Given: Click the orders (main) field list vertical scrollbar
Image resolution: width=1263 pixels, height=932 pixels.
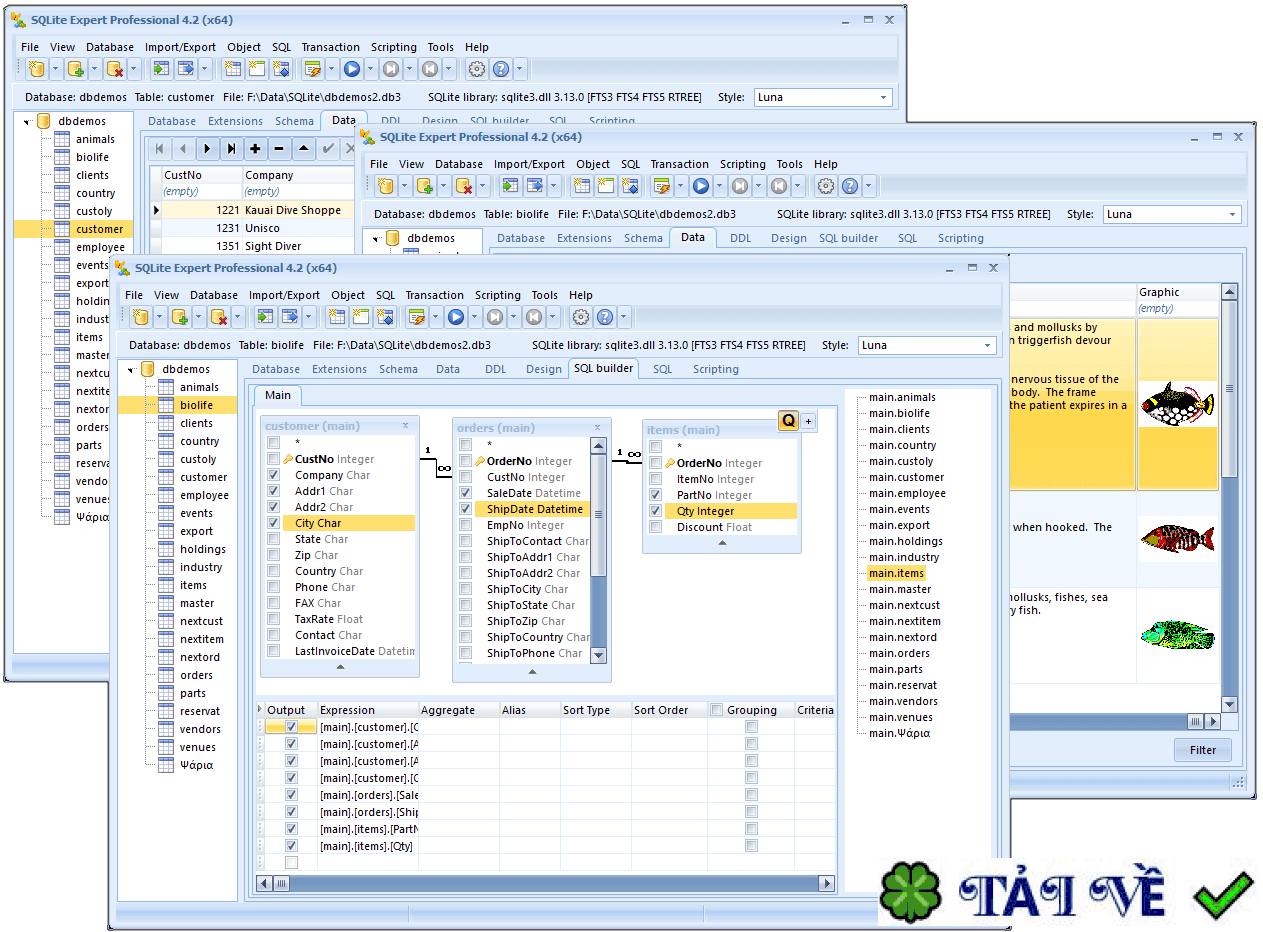Looking at the screenshot, I should [x=598, y=550].
